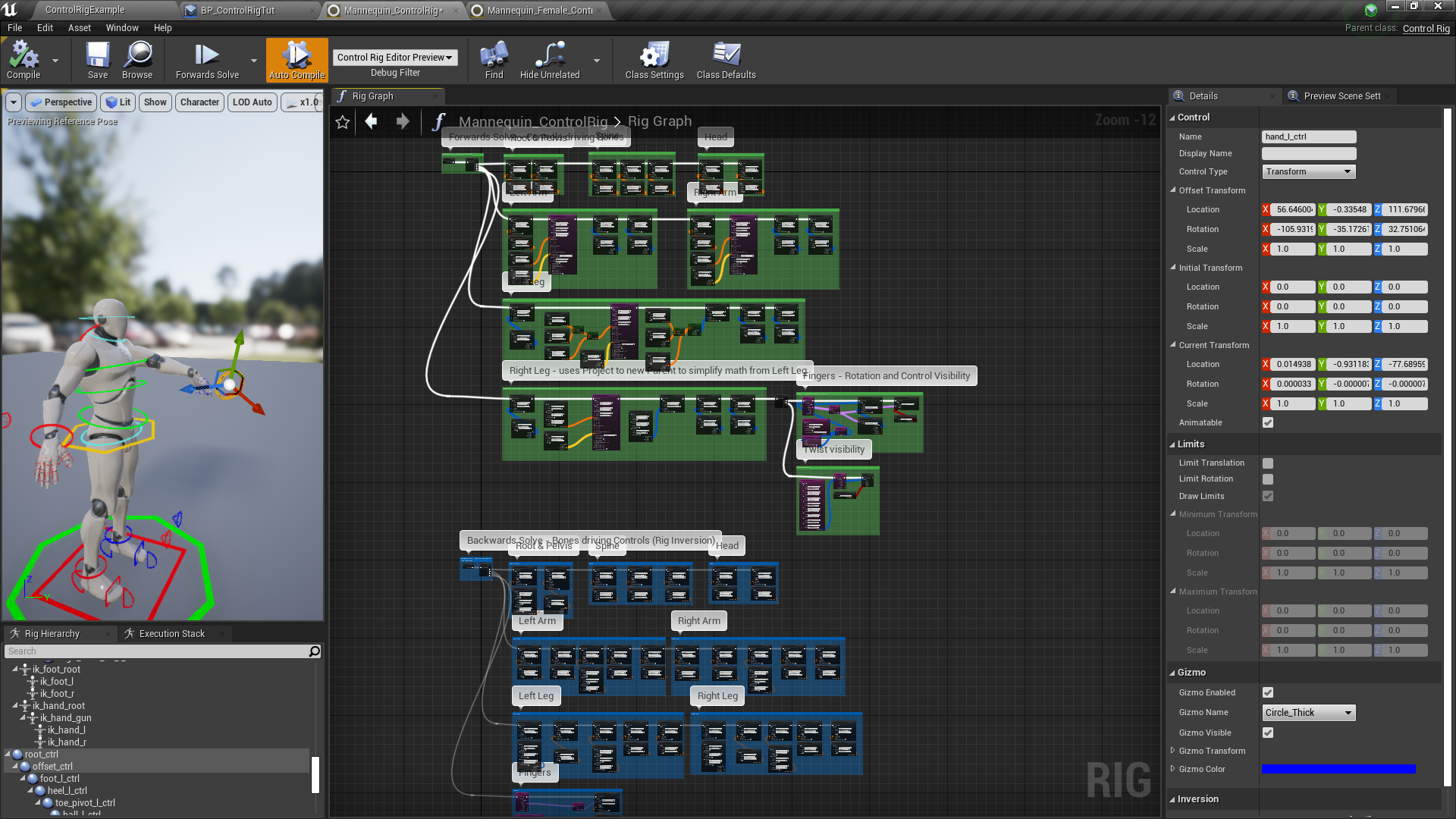Viewport: 1456px width, 819px height.
Task: Click the blue Gizmo Color swatch
Action: pyautogui.click(x=1338, y=769)
